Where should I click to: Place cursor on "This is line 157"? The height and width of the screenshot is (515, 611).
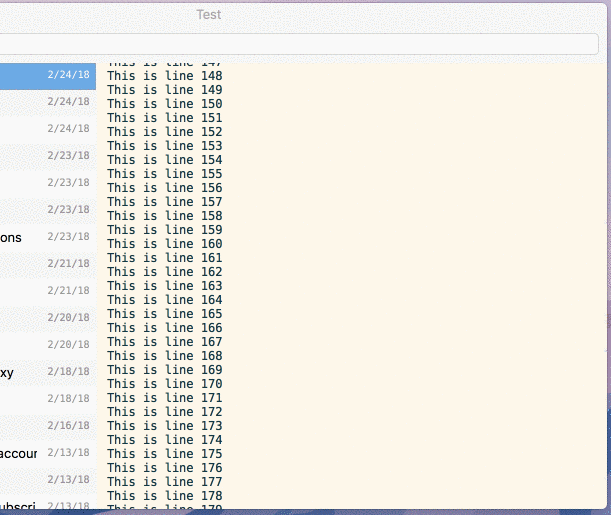165,202
